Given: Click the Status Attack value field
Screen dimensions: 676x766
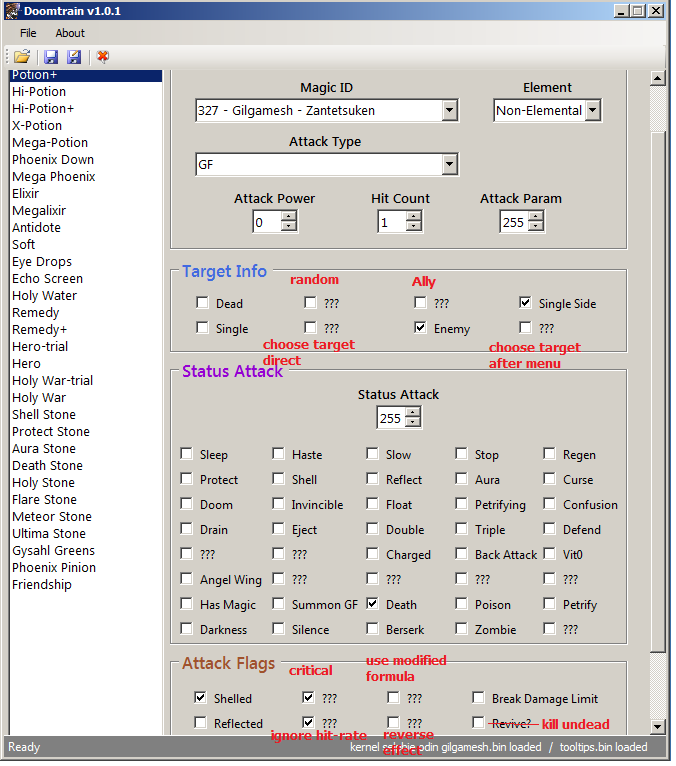Looking at the screenshot, I should point(392,418).
